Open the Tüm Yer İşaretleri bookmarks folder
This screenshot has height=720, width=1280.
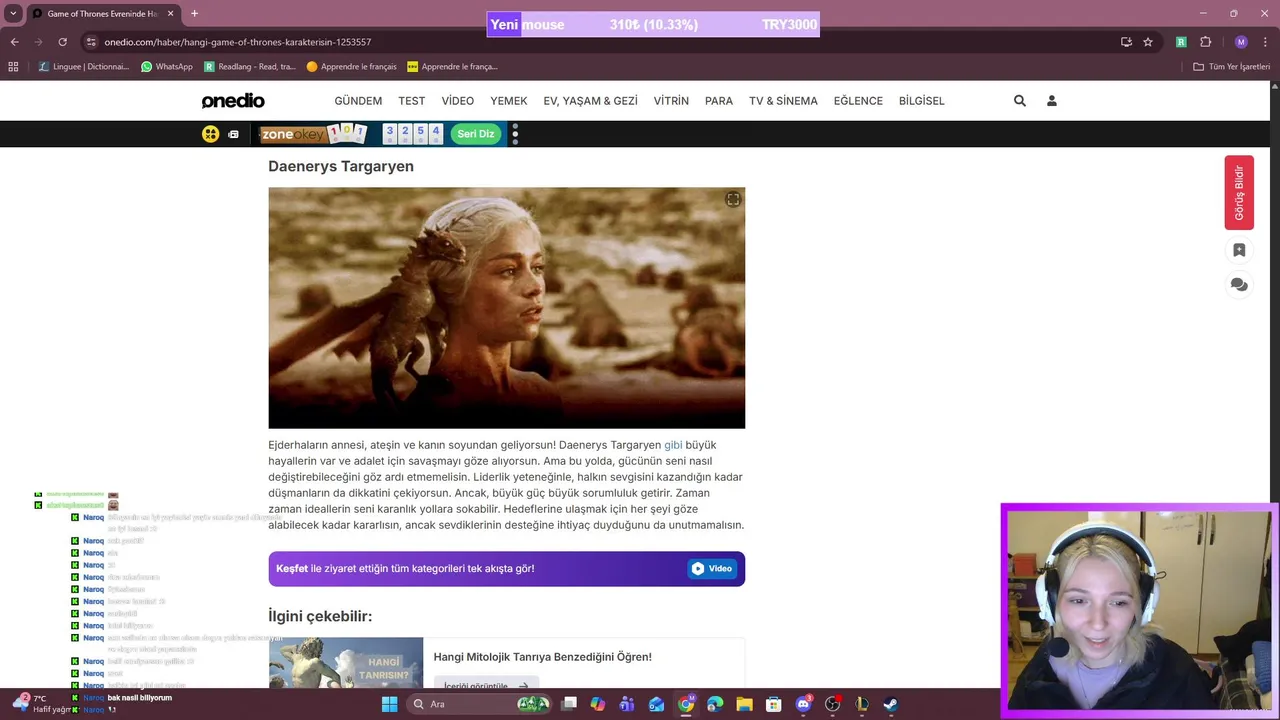click(x=1232, y=67)
